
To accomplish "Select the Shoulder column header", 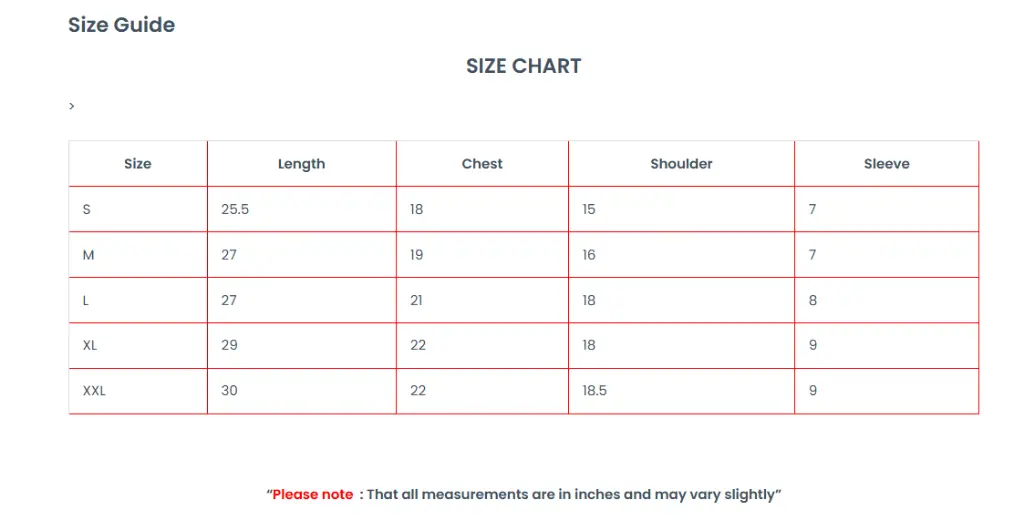I will [x=681, y=164].
